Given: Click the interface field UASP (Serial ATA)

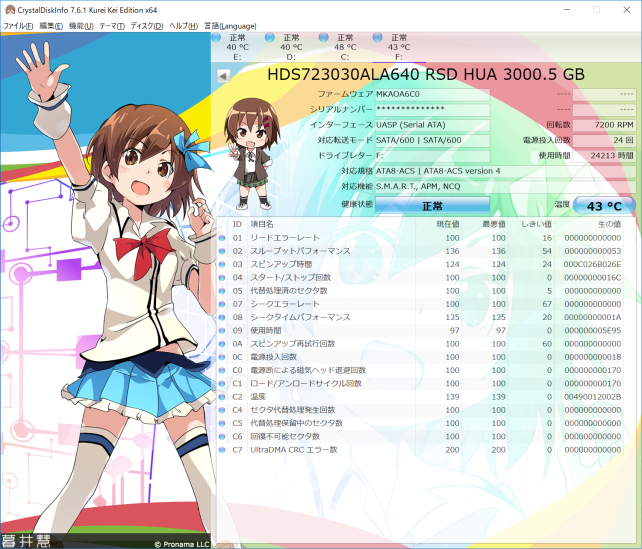Looking at the screenshot, I should point(432,125).
